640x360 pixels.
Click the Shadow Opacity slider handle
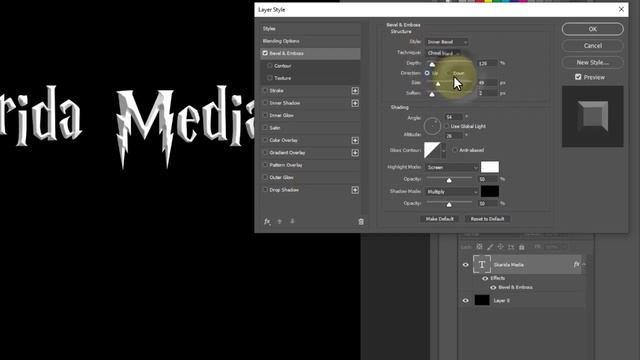pos(449,204)
